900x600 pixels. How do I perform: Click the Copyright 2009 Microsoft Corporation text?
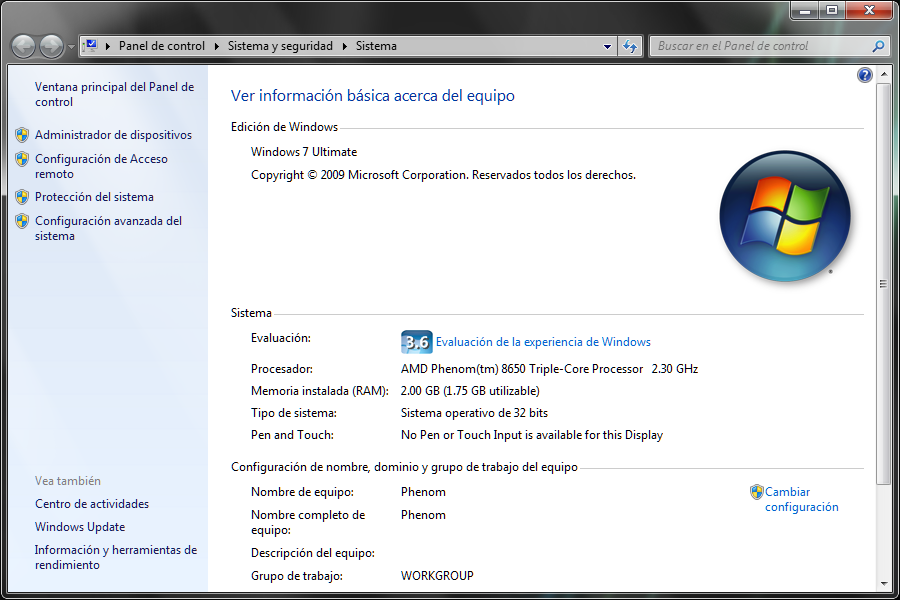tap(443, 175)
